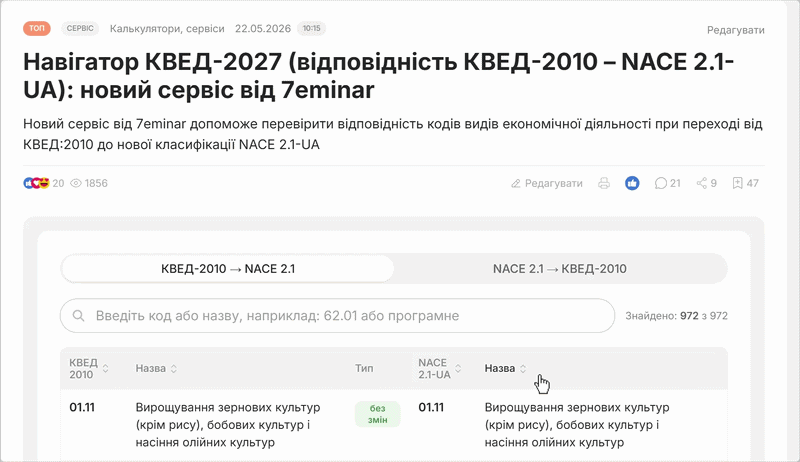Click the 10:15 time badge
Screen dimensions: 800x462
[x=311, y=28]
